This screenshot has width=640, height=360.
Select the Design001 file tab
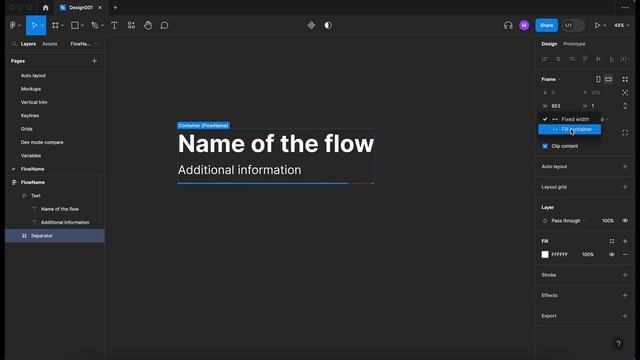80,8
